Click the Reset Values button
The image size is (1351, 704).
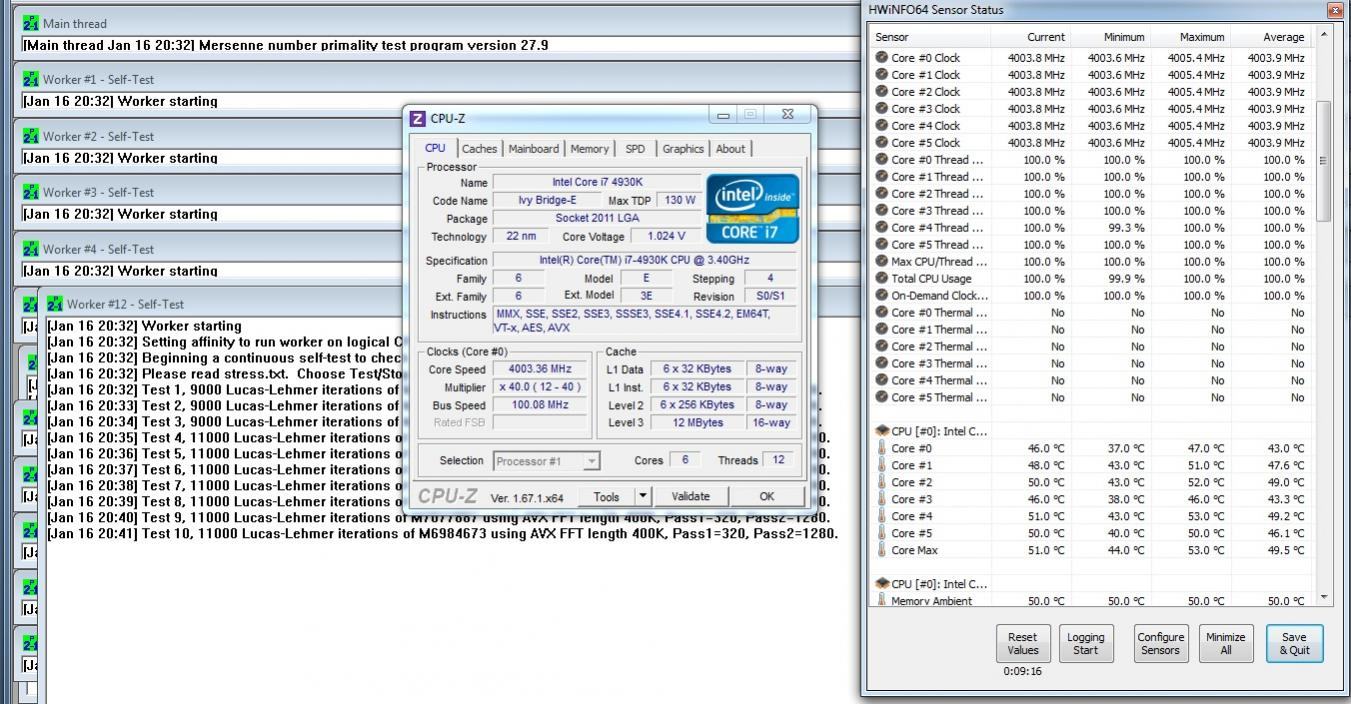point(1022,643)
